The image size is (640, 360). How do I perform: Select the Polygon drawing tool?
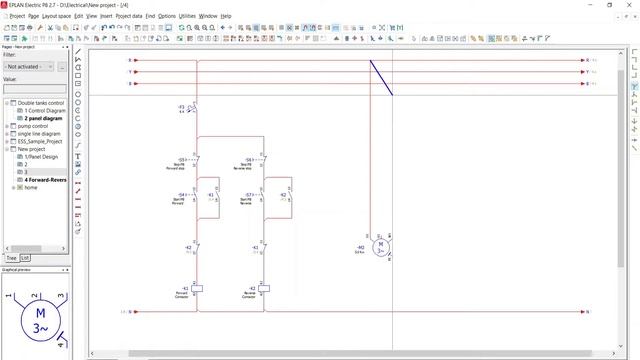pos(78,67)
